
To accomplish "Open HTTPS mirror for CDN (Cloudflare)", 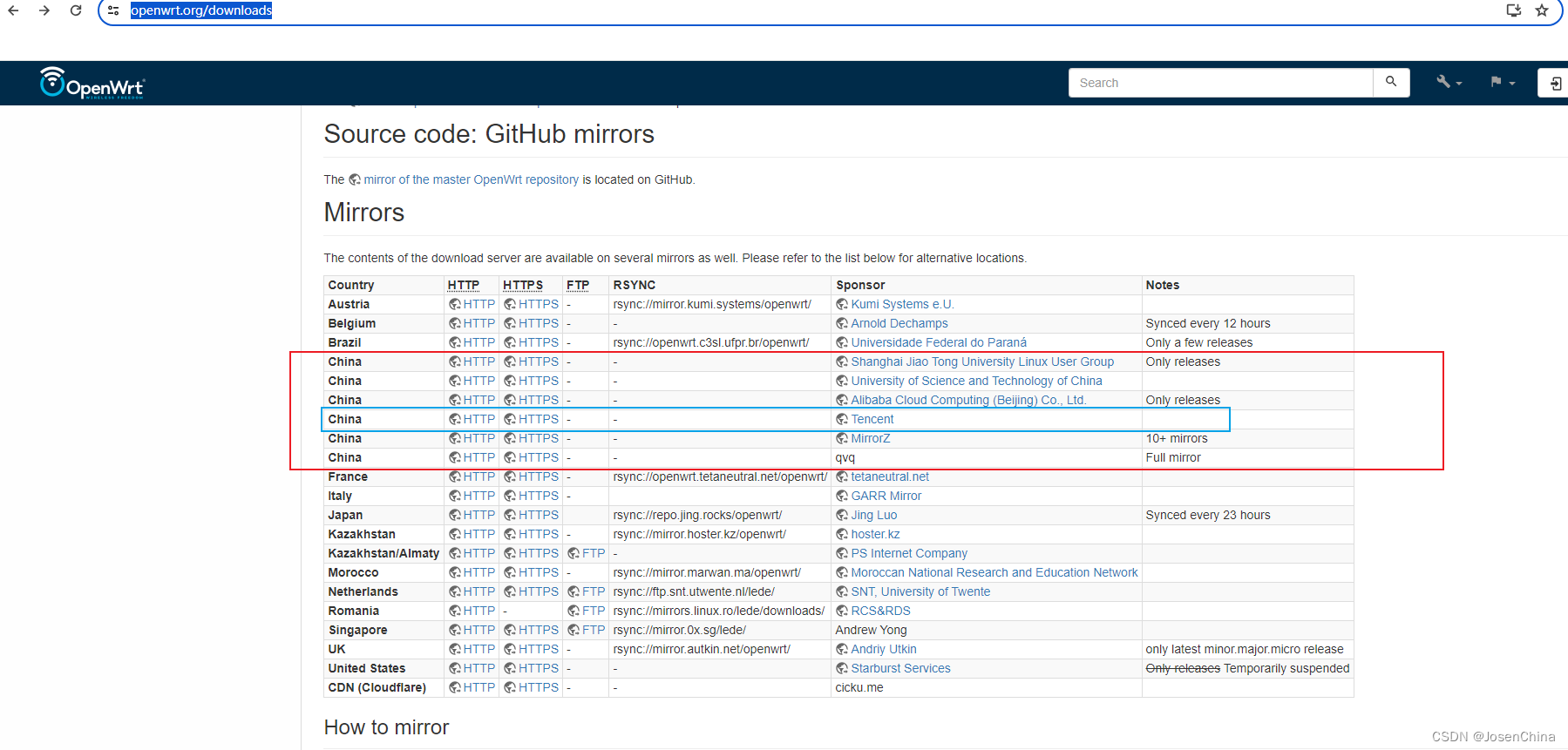I will click(538, 687).
